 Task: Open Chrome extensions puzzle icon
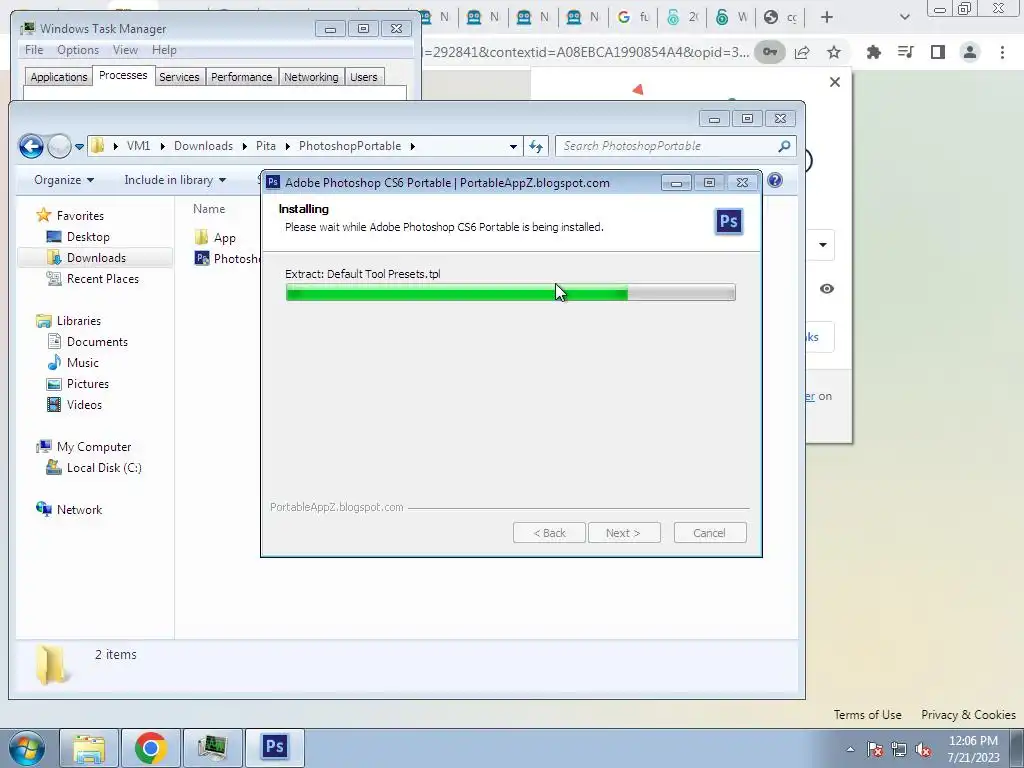pos(874,52)
